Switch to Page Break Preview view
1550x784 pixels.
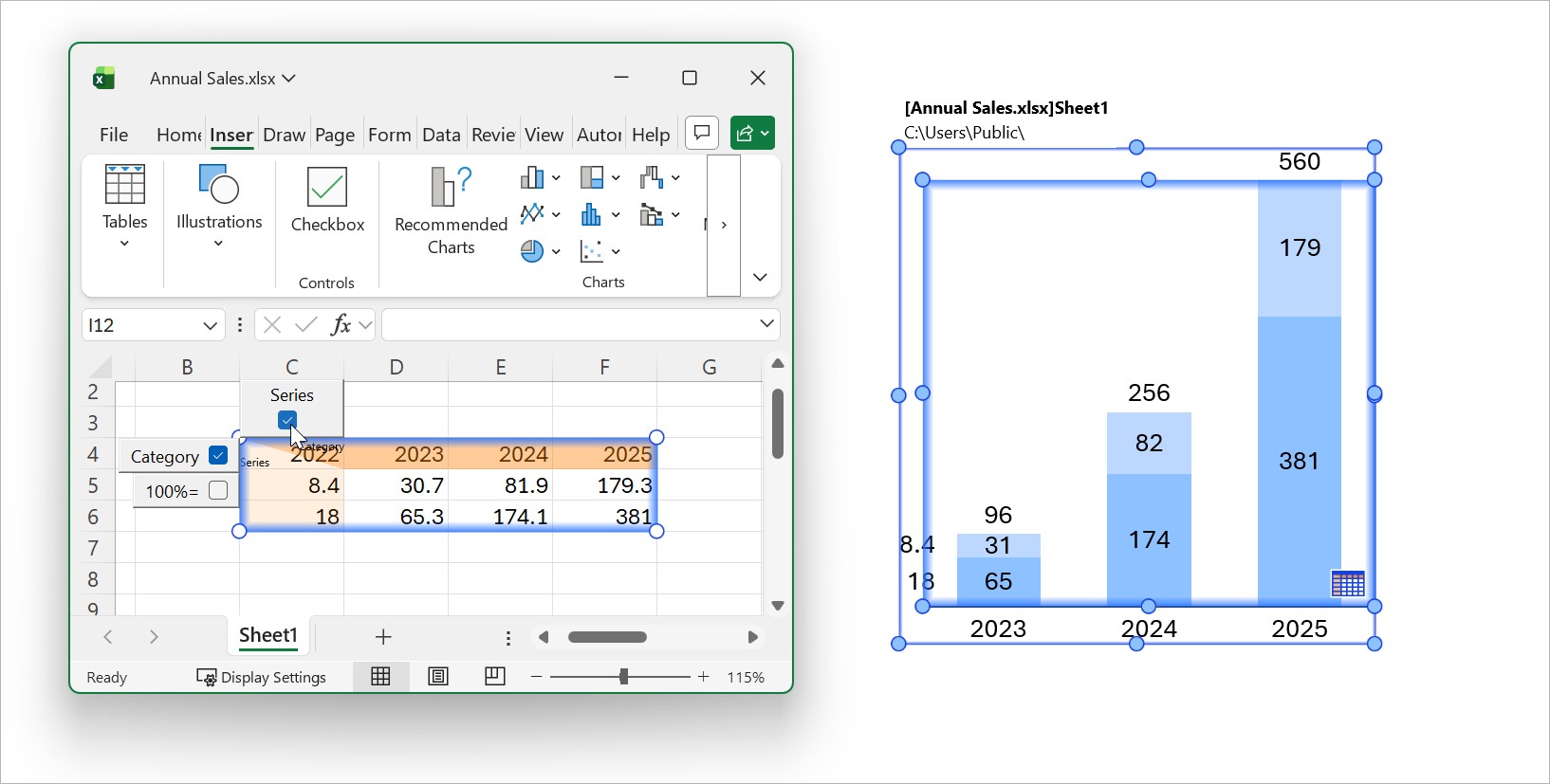tap(494, 676)
